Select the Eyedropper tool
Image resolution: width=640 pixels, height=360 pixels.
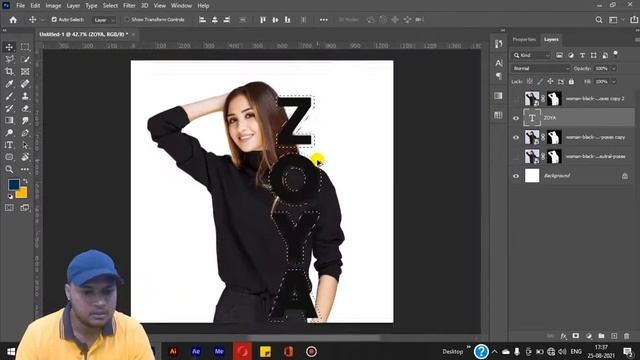coord(9,84)
